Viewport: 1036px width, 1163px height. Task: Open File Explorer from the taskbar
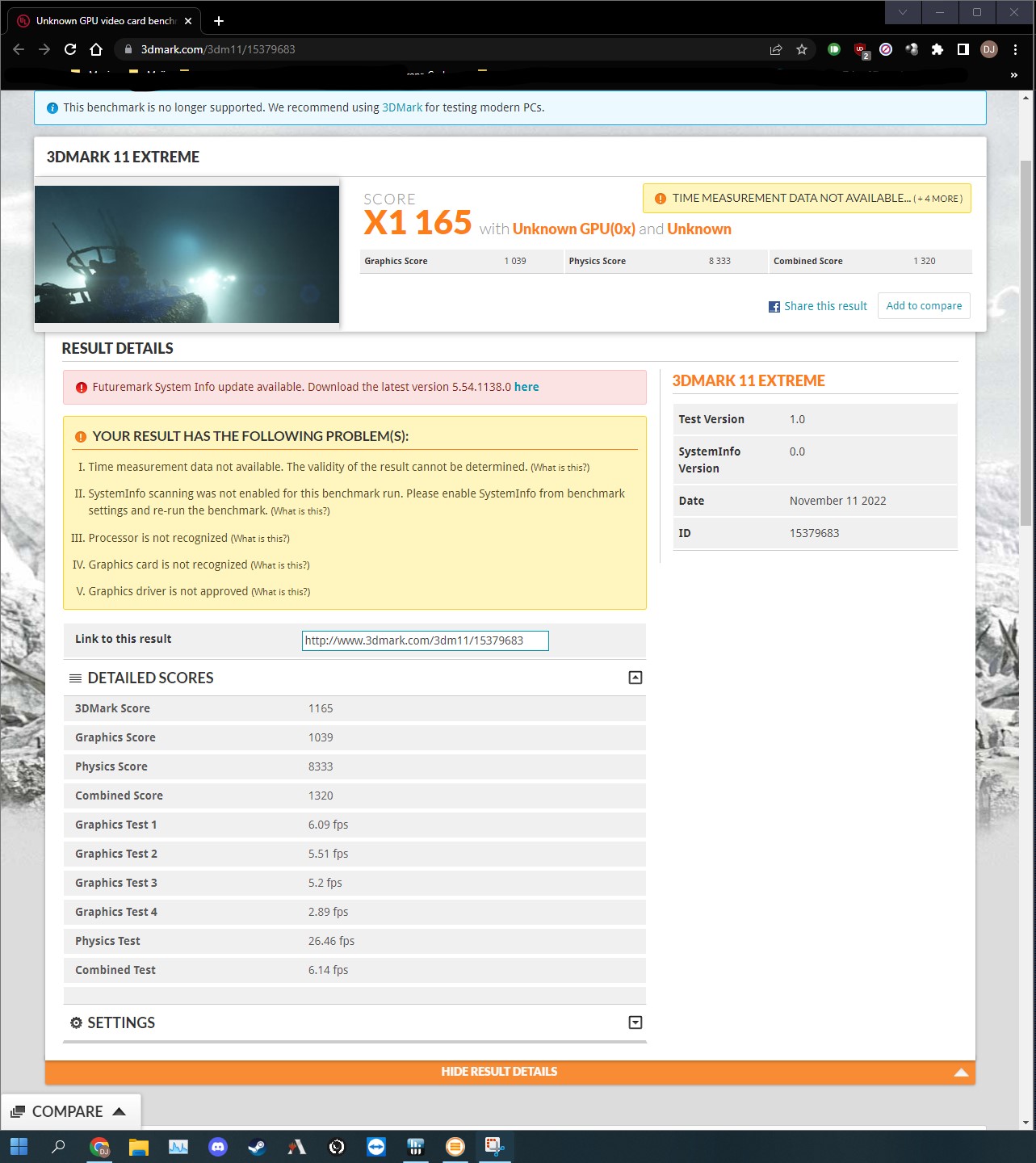[139, 1147]
